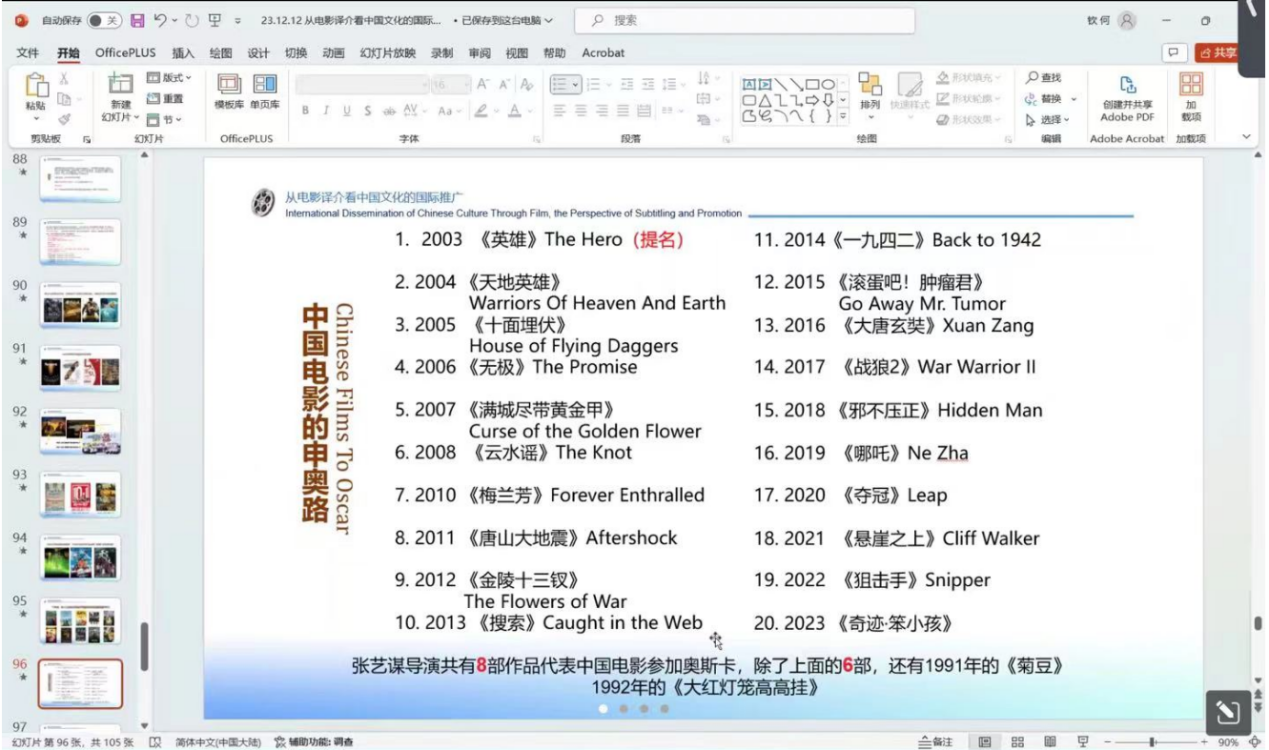Switch to slide sorter view in status bar
This screenshot has width=1269, height=750.
click(x=1017, y=742)
